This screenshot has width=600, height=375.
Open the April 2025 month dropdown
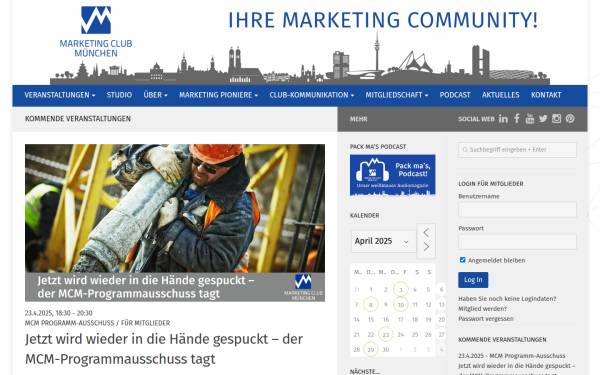(383, 241)
